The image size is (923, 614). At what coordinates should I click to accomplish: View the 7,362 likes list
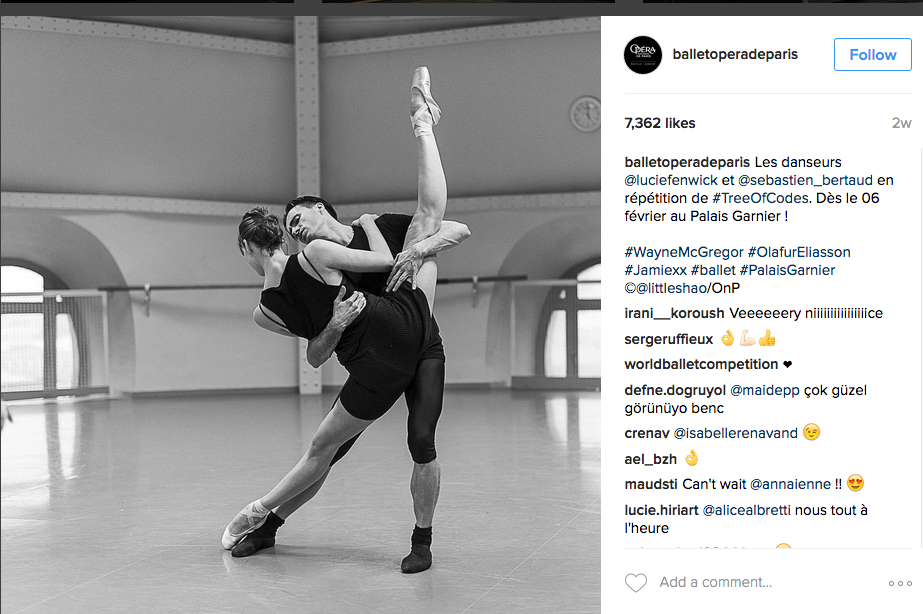click(660, 123)
